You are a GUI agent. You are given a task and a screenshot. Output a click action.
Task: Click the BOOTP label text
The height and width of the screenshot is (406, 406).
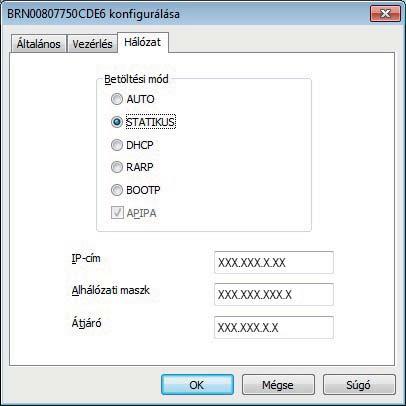tap(143, 190)
